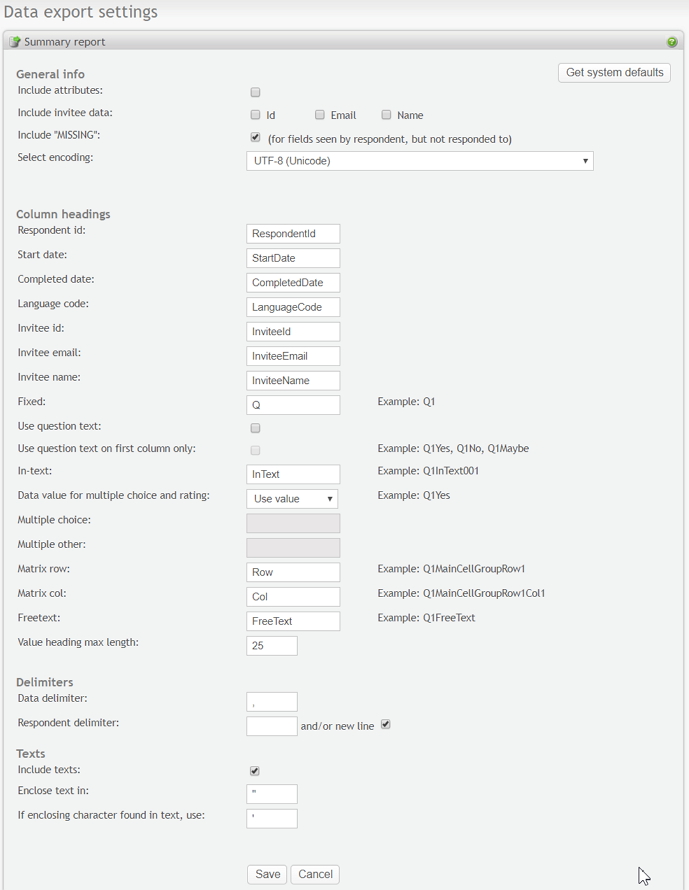
Task: Focus the Value heading max length field
Action: pos(272,646)
